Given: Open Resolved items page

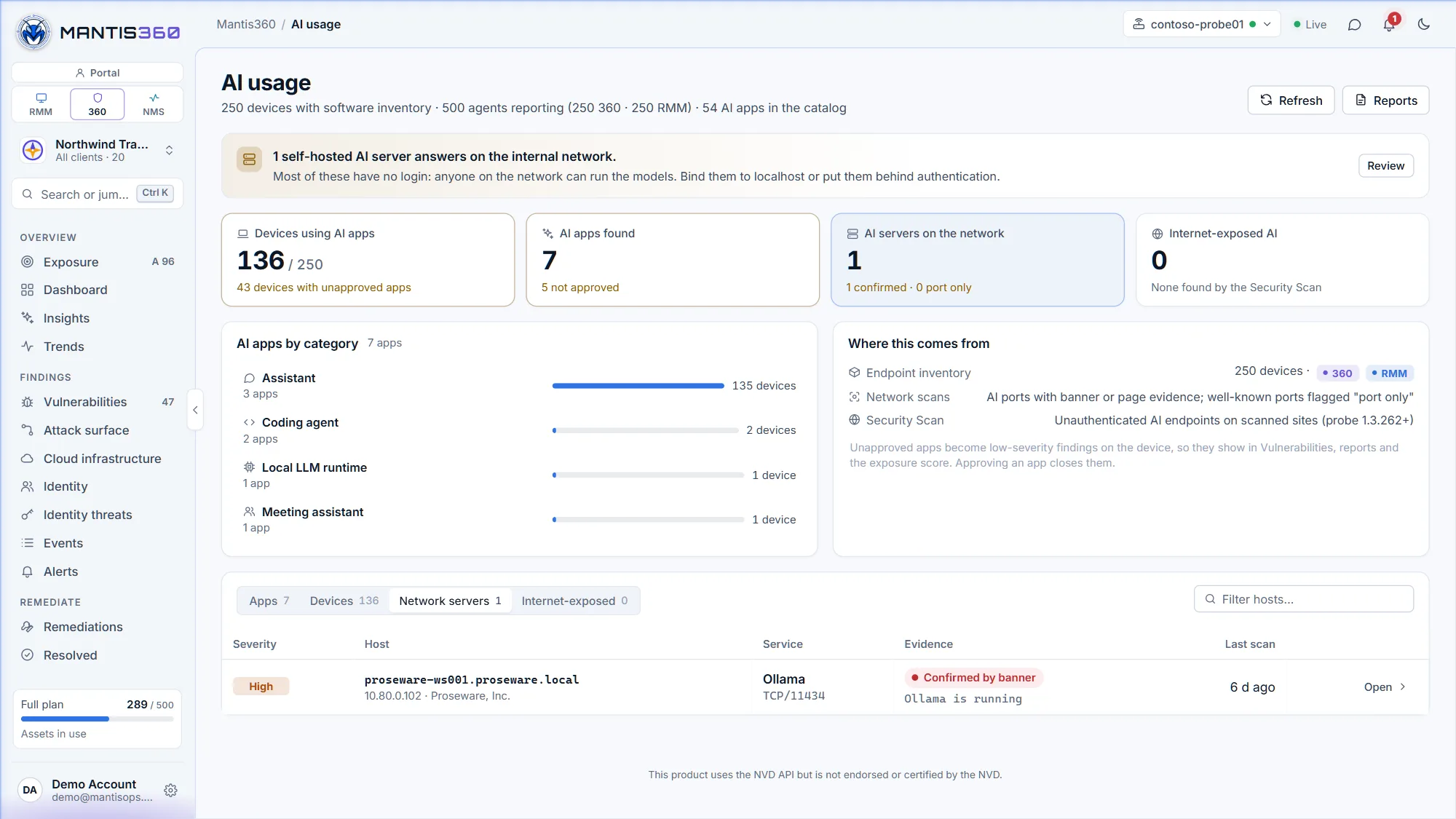Looking at the screenshot, I should [x=98, y=655].
